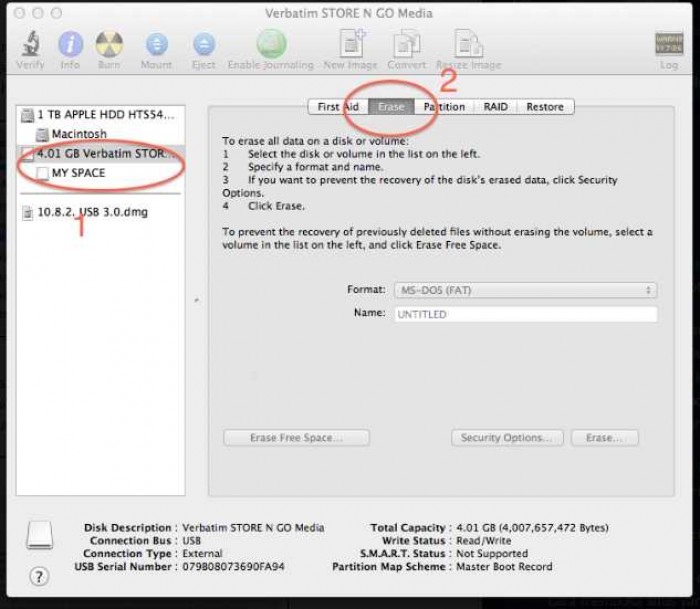
Task: Click the Macintosh volume icon
Action: (42, 134)
